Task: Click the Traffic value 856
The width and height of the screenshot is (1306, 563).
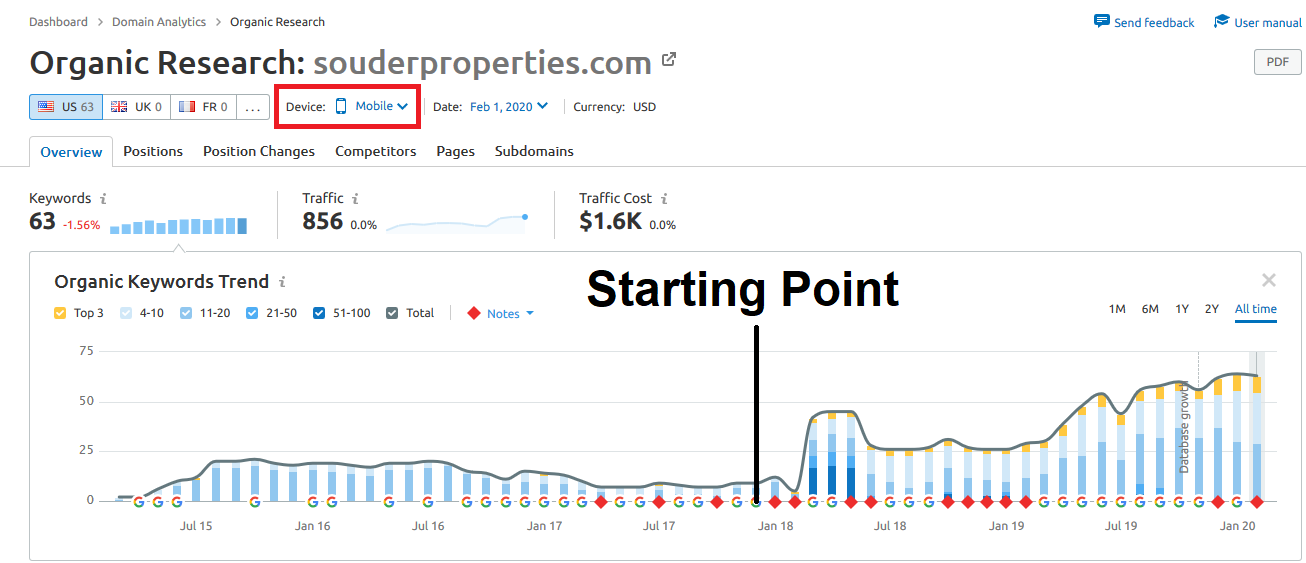Action: point(323,221)
